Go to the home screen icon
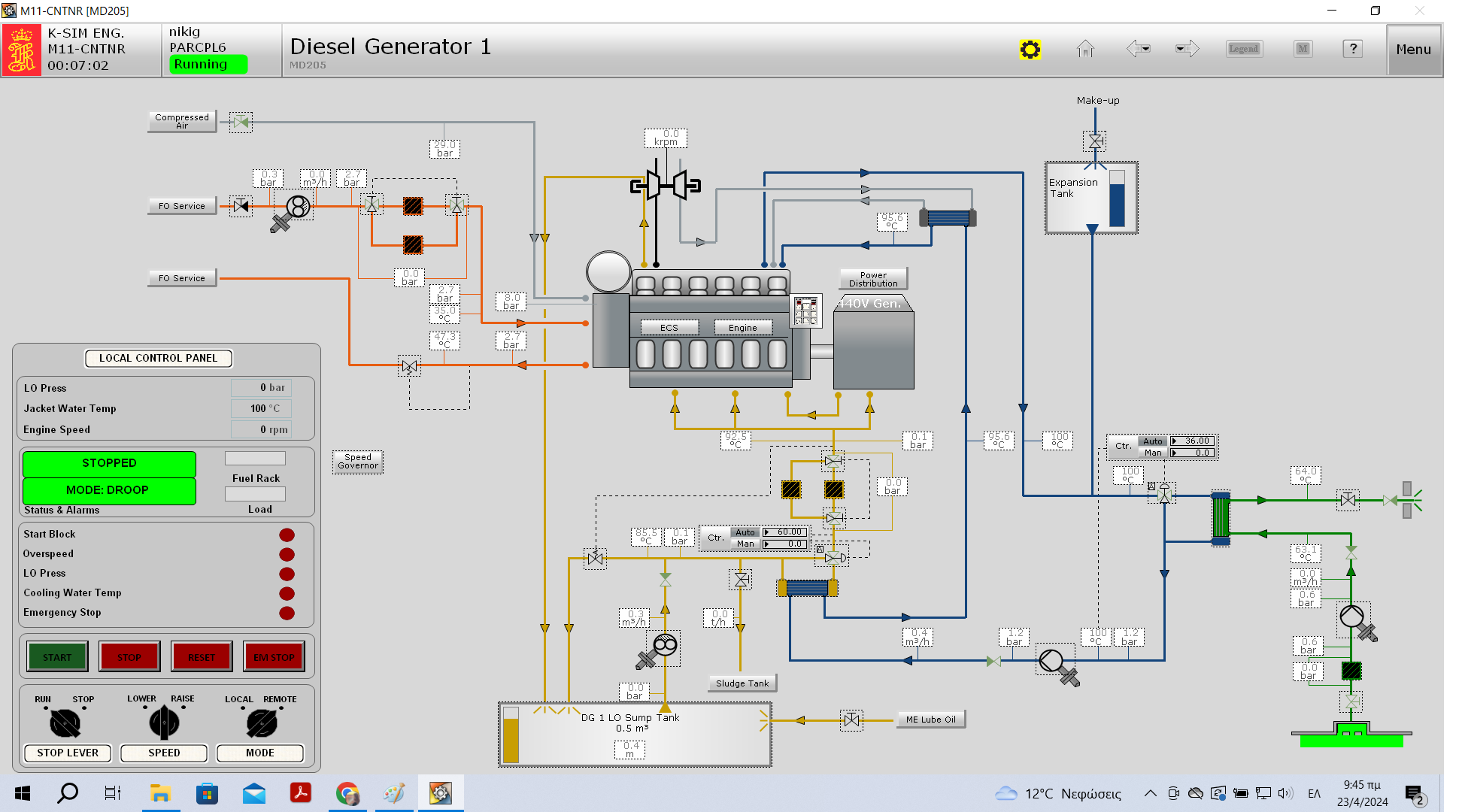Screen dimensions: 1462x812 pyautogui.click(x=1084, y=50)
